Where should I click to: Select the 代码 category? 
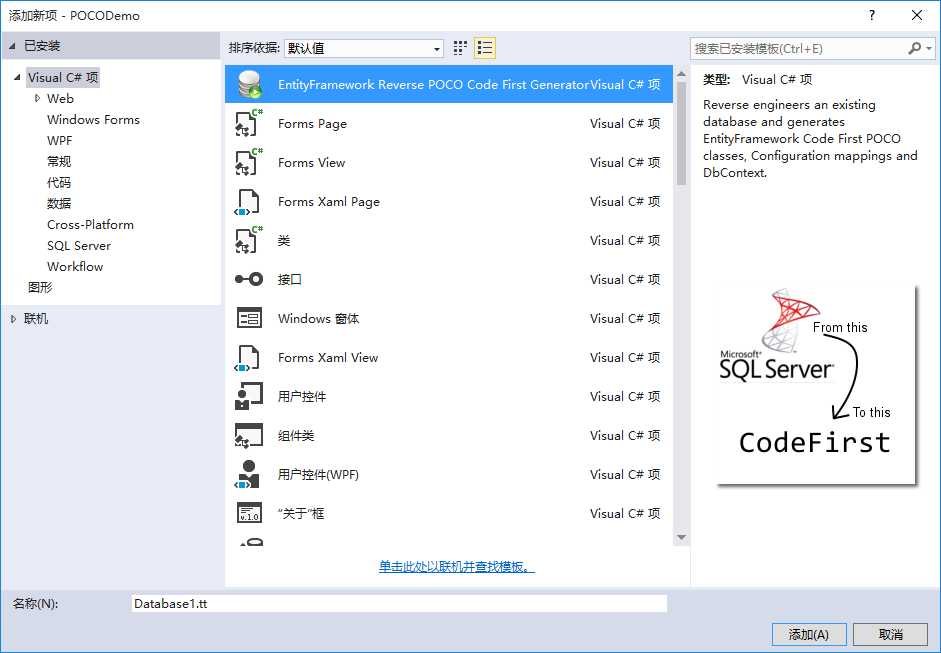59,182
